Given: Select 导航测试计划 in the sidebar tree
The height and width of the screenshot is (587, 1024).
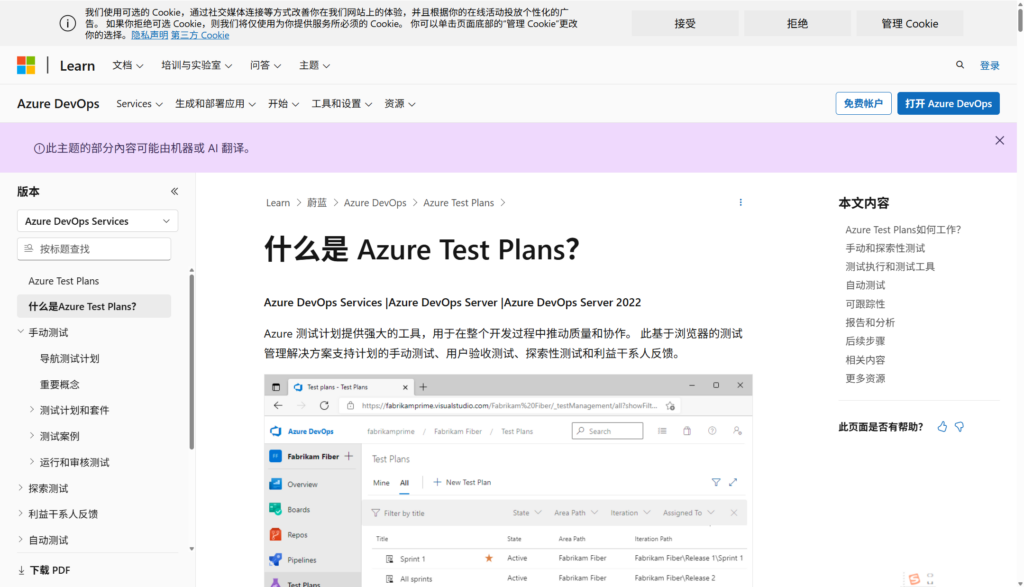Looking at the screenshot, I should [69, 358].
